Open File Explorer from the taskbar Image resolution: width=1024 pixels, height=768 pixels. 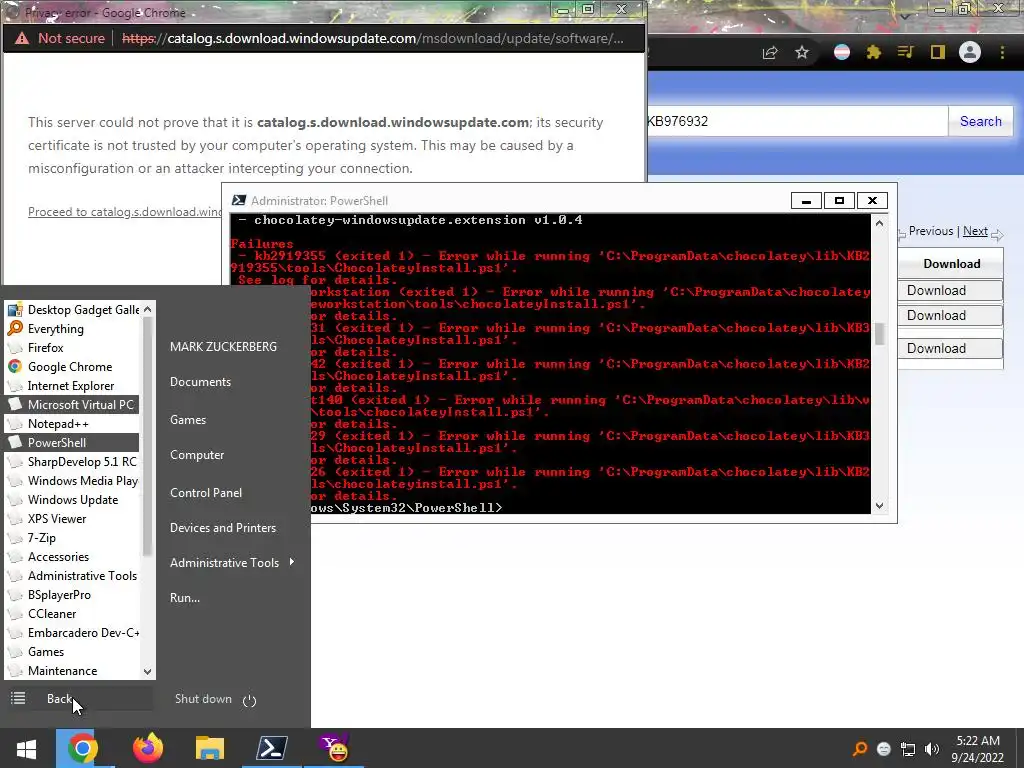210,748
